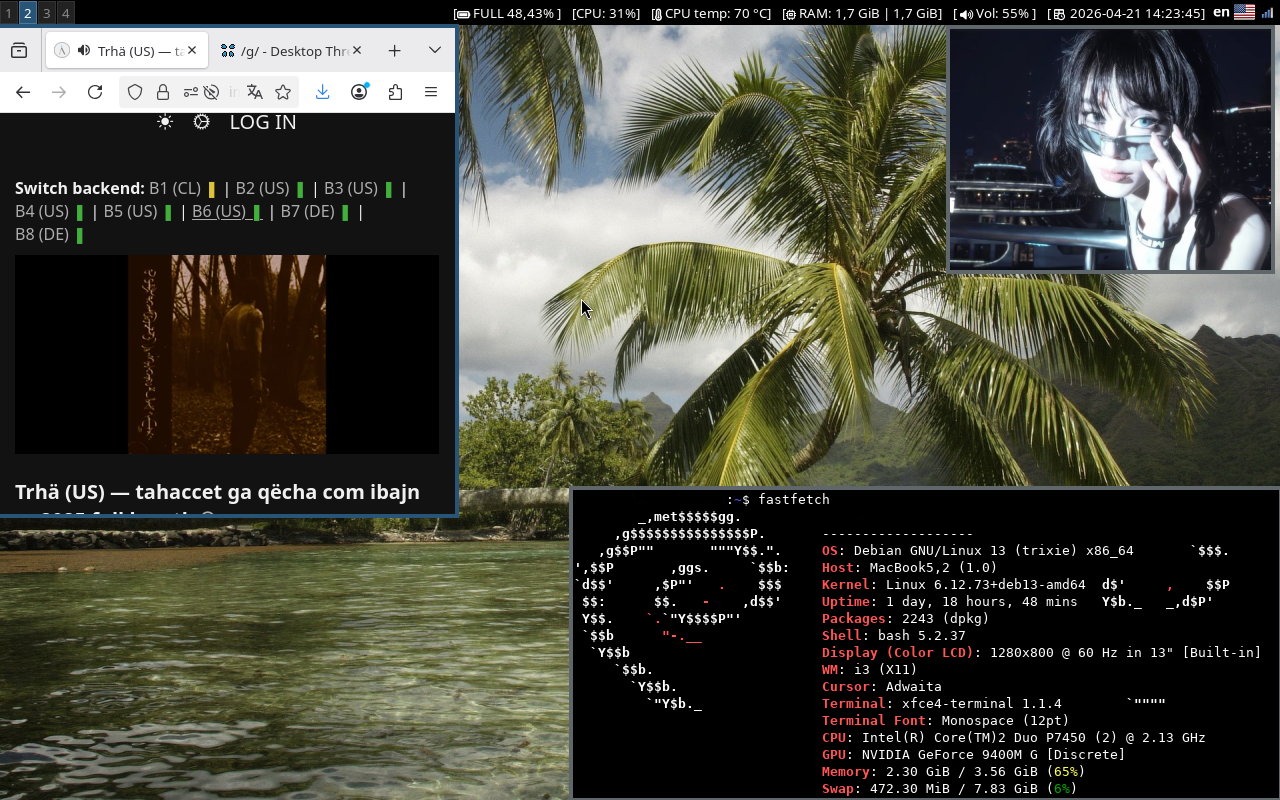
Task: Switch to i3 workspace 1
Action: pos(9,13)
